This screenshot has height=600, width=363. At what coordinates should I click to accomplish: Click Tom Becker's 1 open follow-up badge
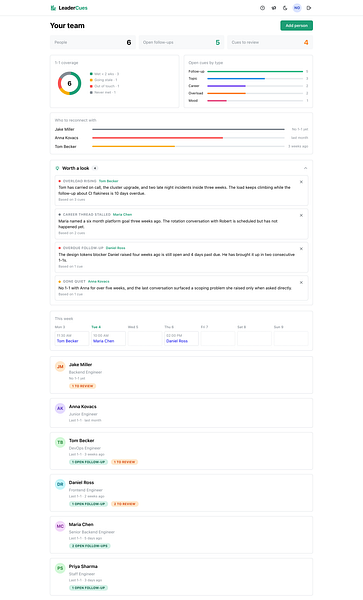88,462
